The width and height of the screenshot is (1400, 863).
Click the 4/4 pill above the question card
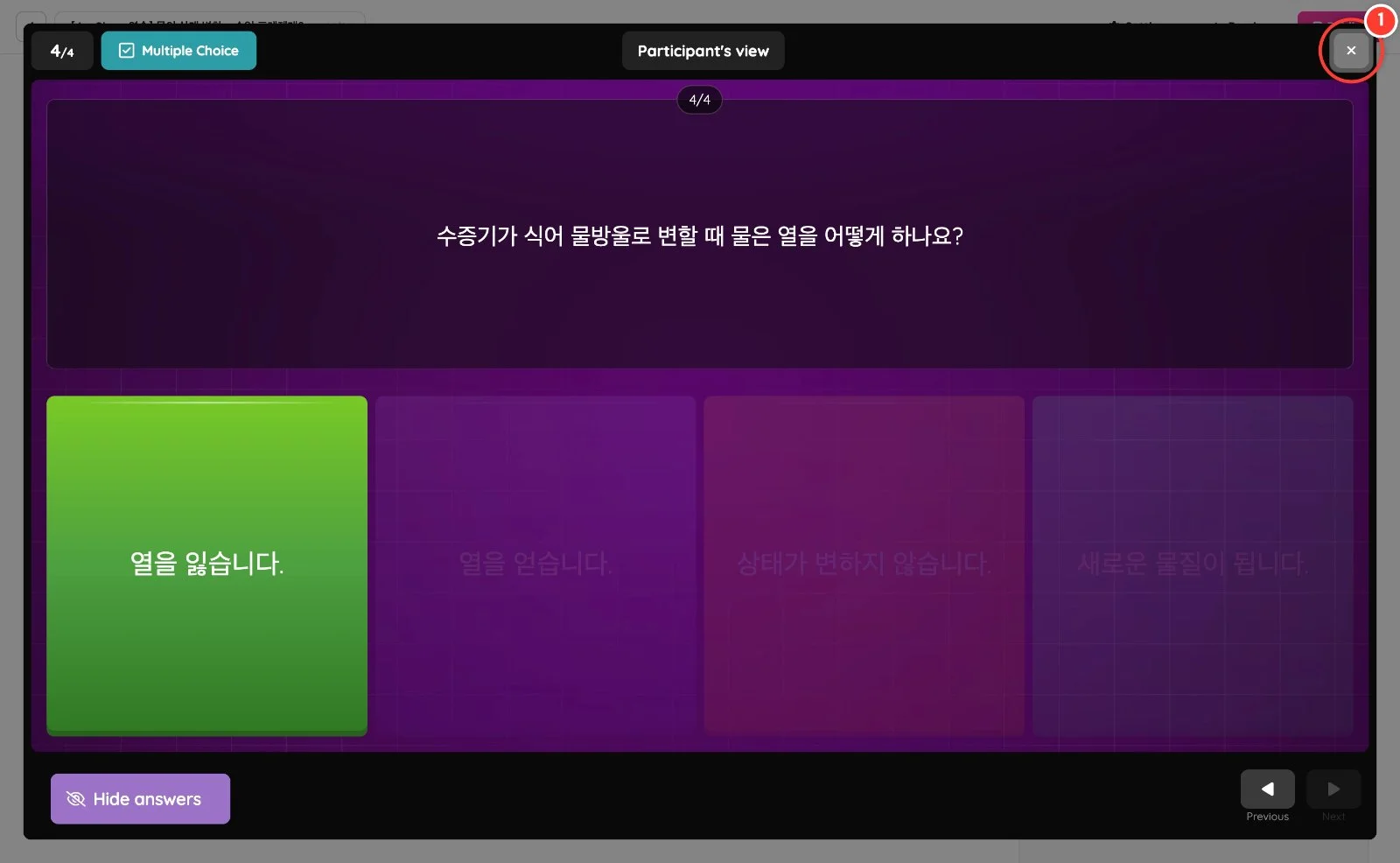[699, 100]
